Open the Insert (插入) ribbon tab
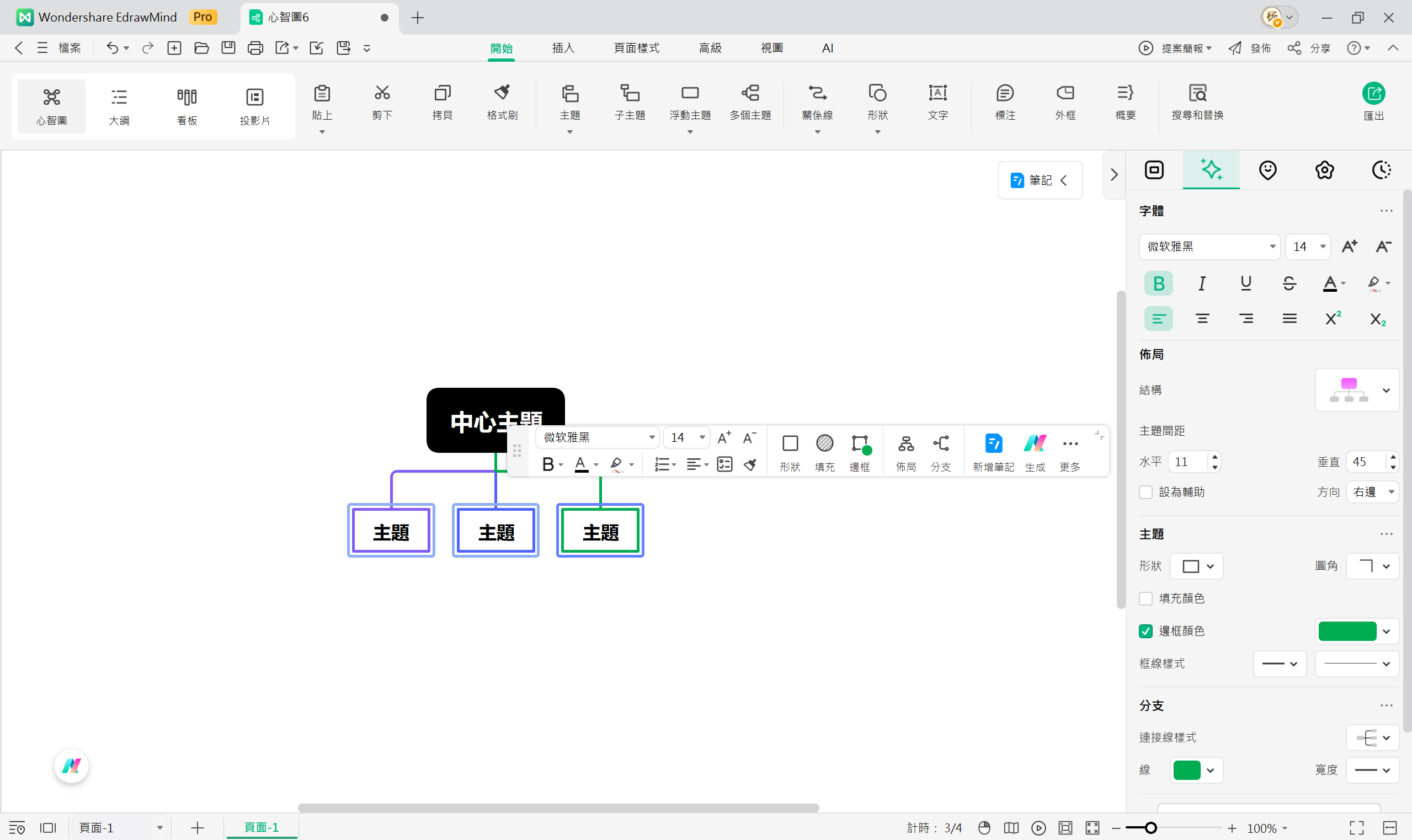 pyautogui.click(x=563, y=48)
